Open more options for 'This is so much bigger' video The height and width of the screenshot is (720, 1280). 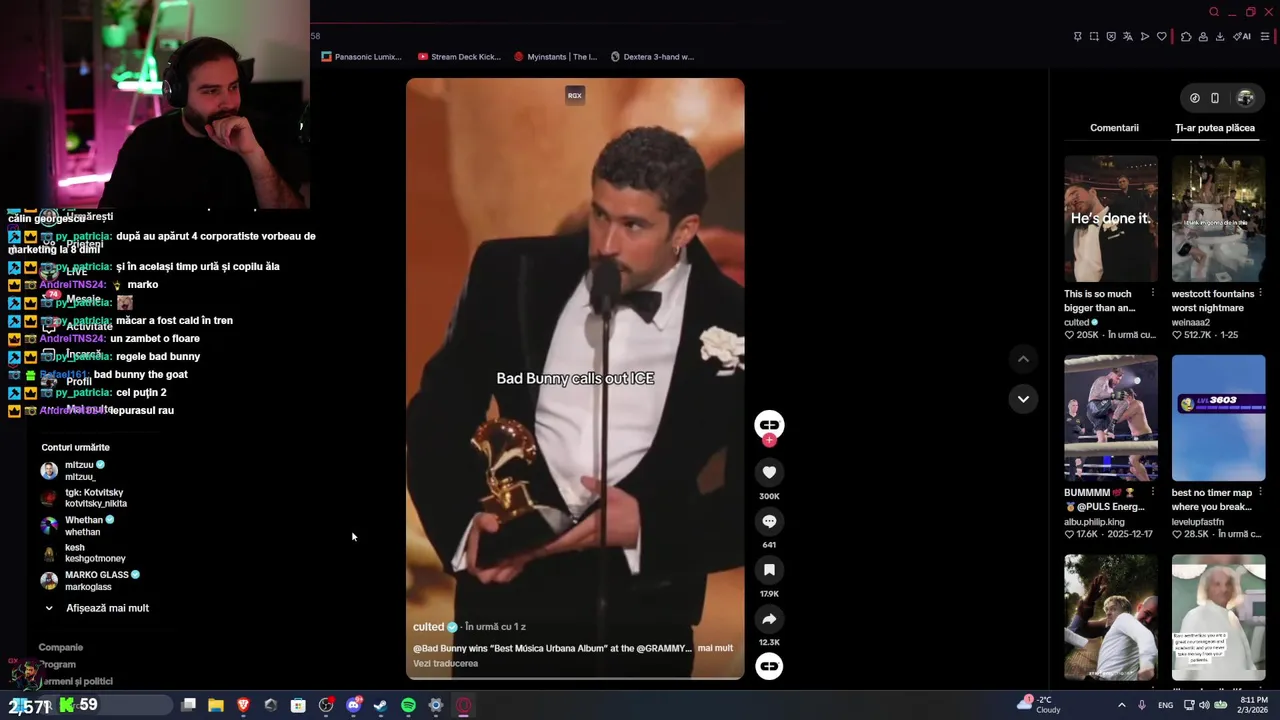click(1152, 294)
